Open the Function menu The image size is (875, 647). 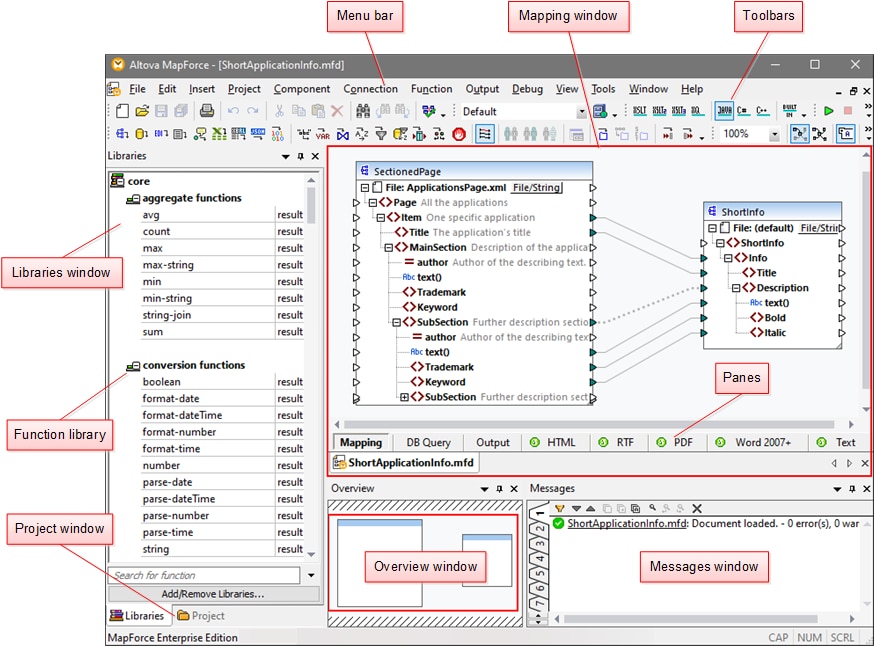[431, 89]
